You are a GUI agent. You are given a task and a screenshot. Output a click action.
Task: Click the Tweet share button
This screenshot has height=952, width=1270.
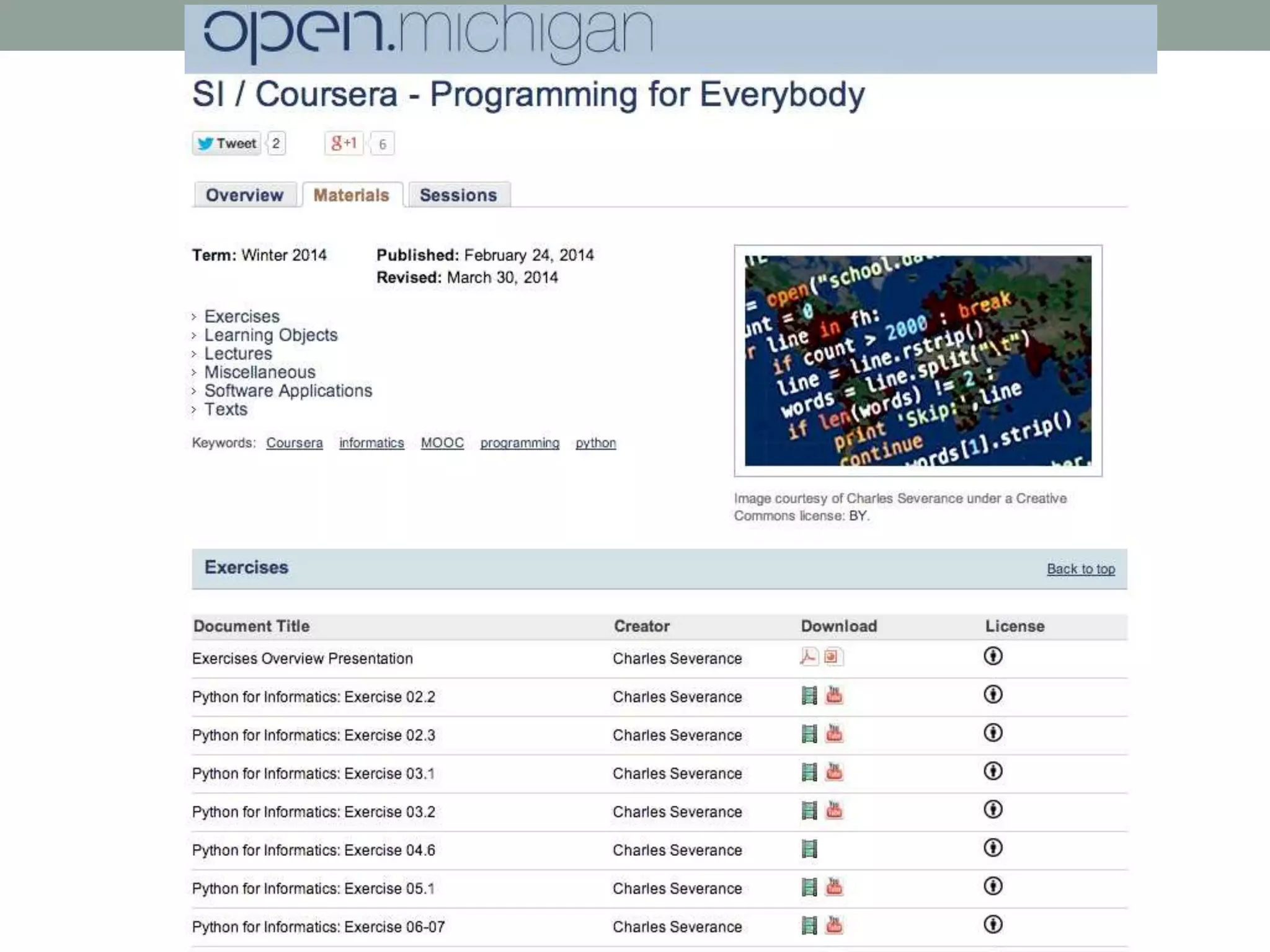[x=226, y=144]
